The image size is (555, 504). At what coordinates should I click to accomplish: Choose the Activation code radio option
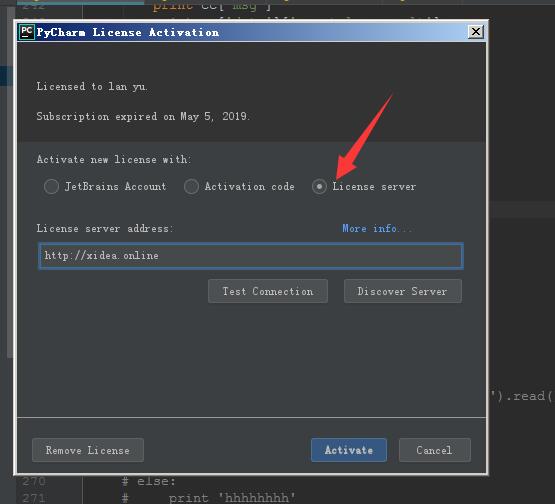coord(191,186)
